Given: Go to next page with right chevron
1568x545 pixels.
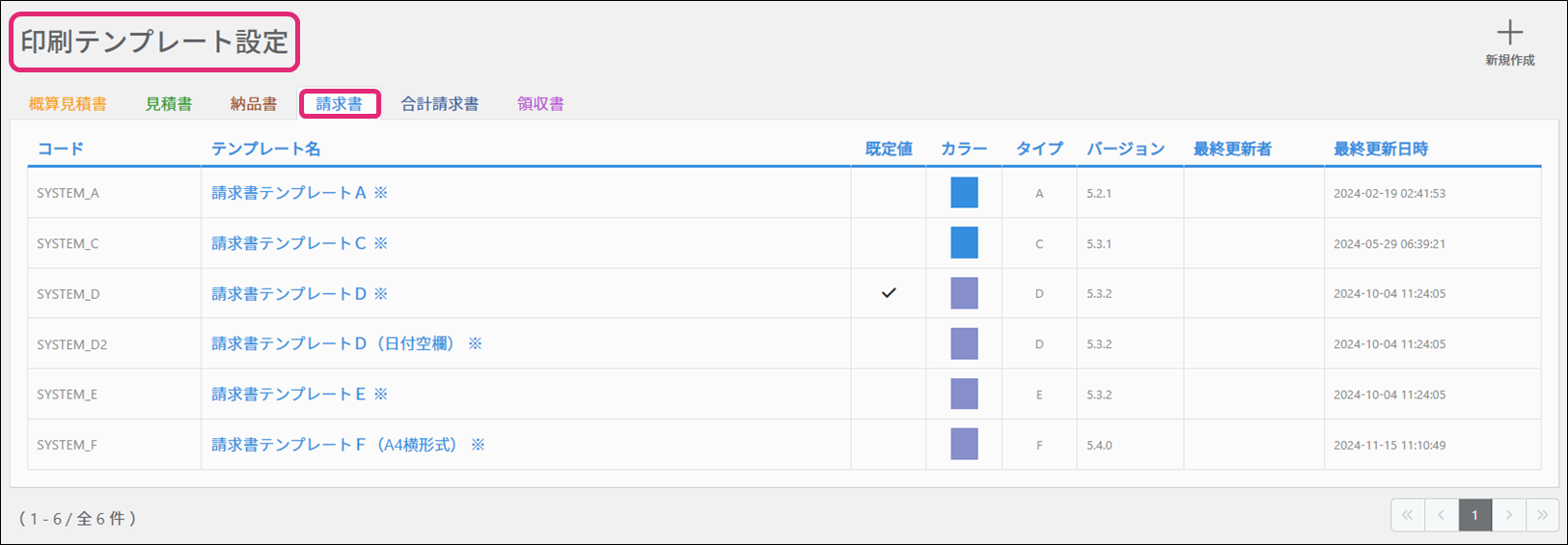Looking at the screenshot, I should point(1509,515).
